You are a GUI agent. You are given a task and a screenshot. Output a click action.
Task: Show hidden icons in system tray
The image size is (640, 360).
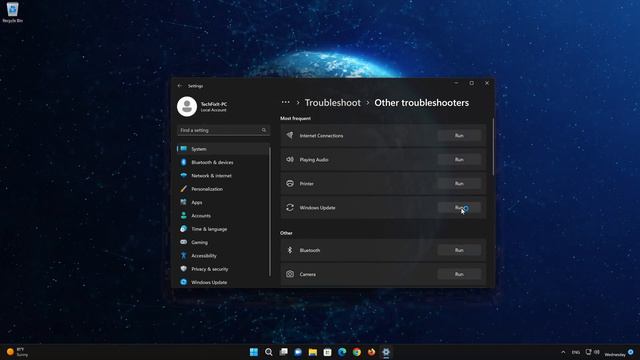[x=563, y=352]
